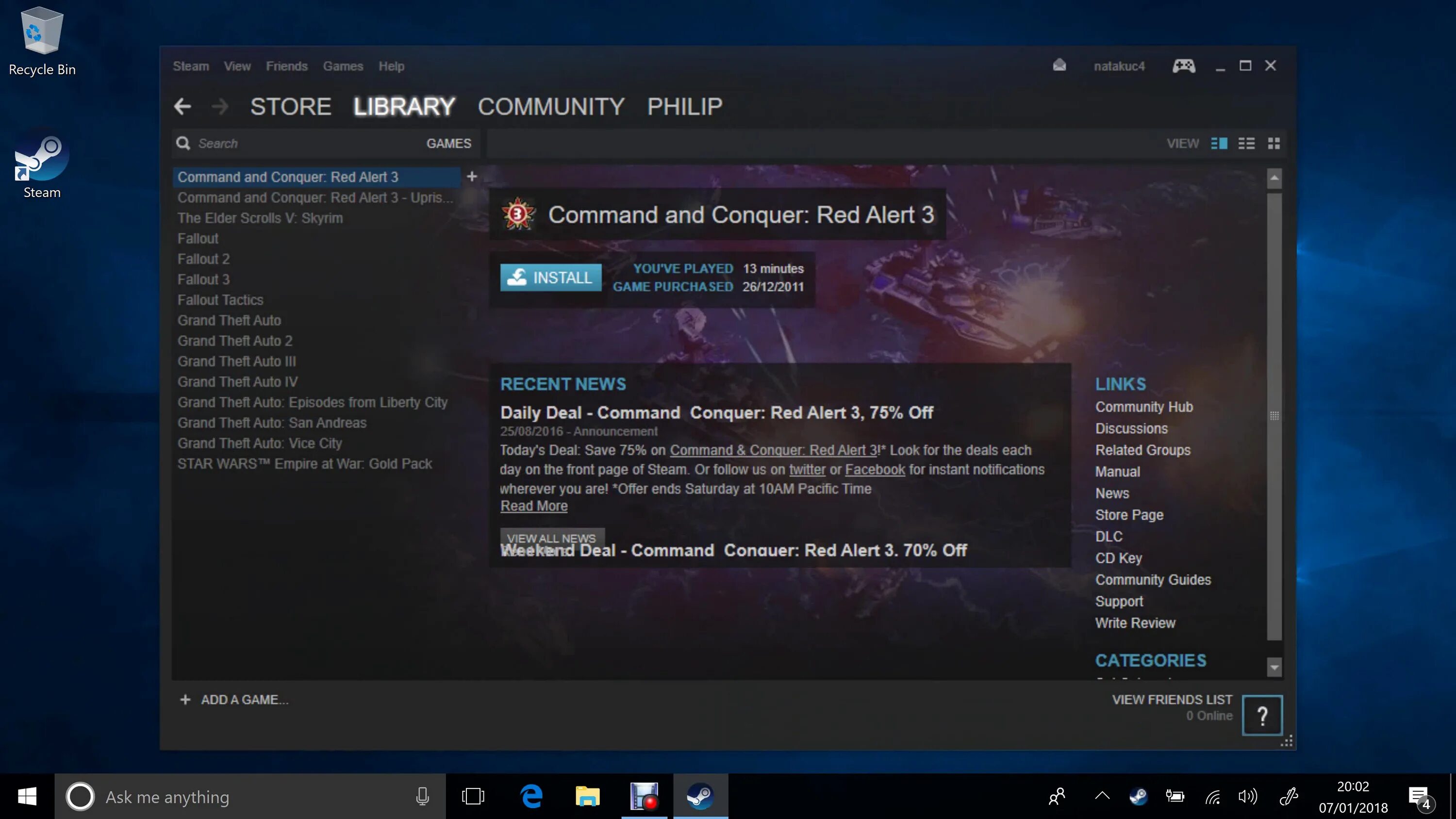Open the STORE tab in Steam
The width and height of the screenshot is (1456, 819).
click(x=290, y=106)
